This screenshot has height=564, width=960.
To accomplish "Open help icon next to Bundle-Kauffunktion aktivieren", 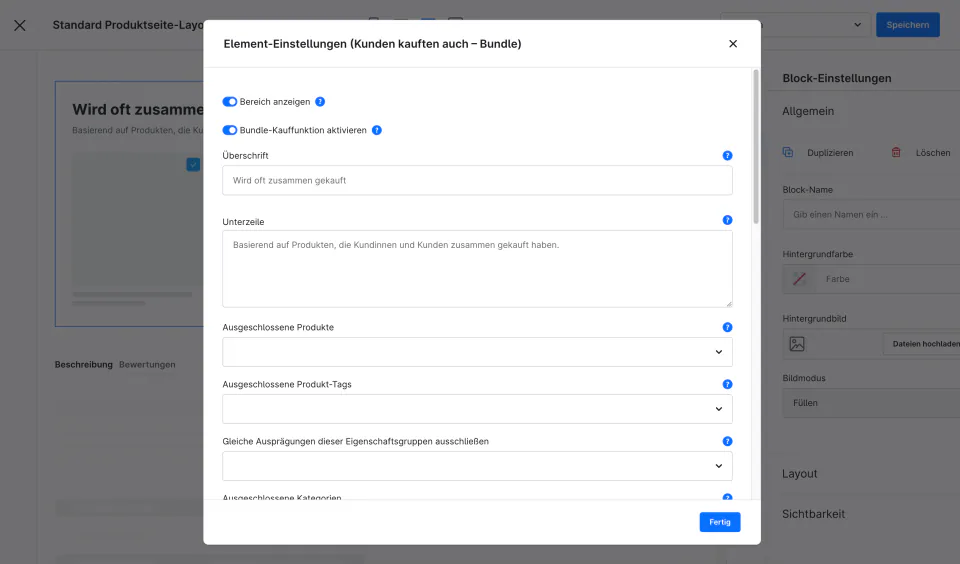I will coord(377,130).
